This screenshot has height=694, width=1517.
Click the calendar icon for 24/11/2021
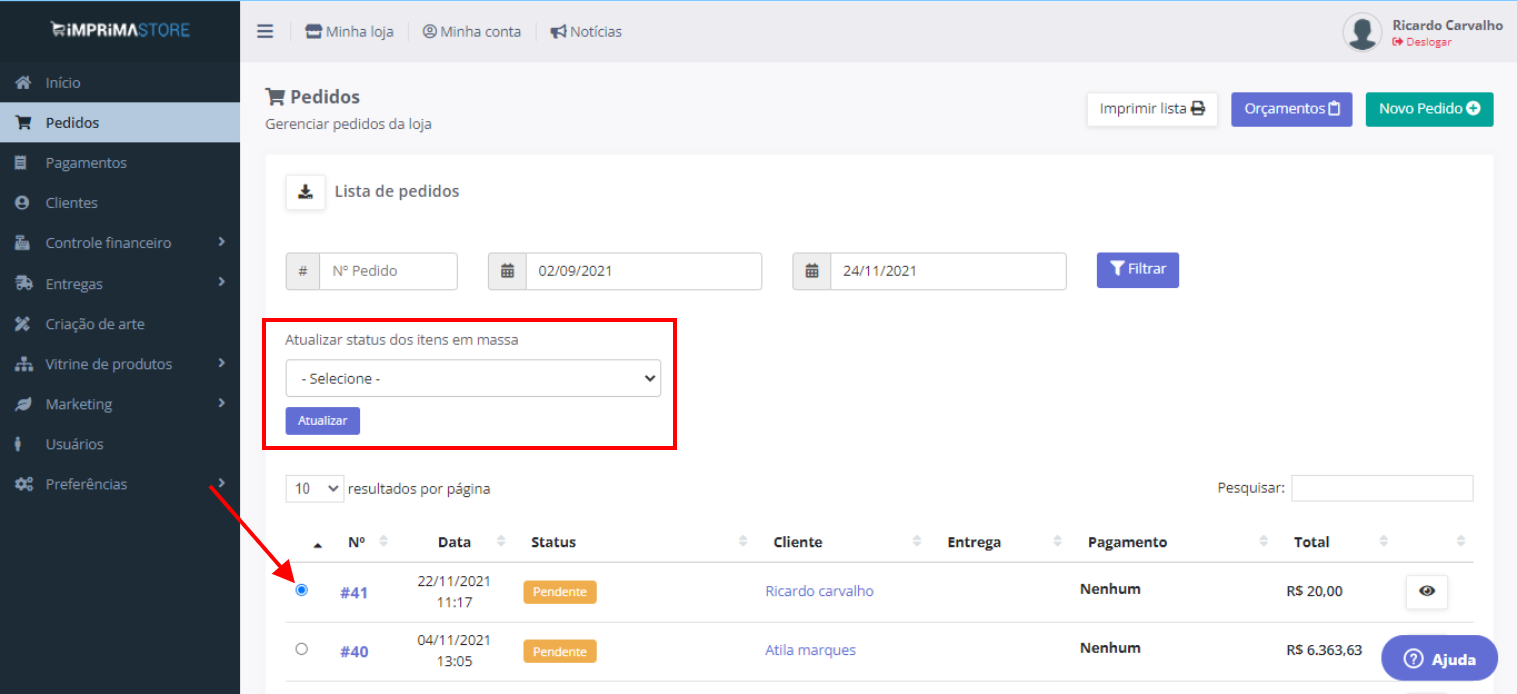[811, 271]
